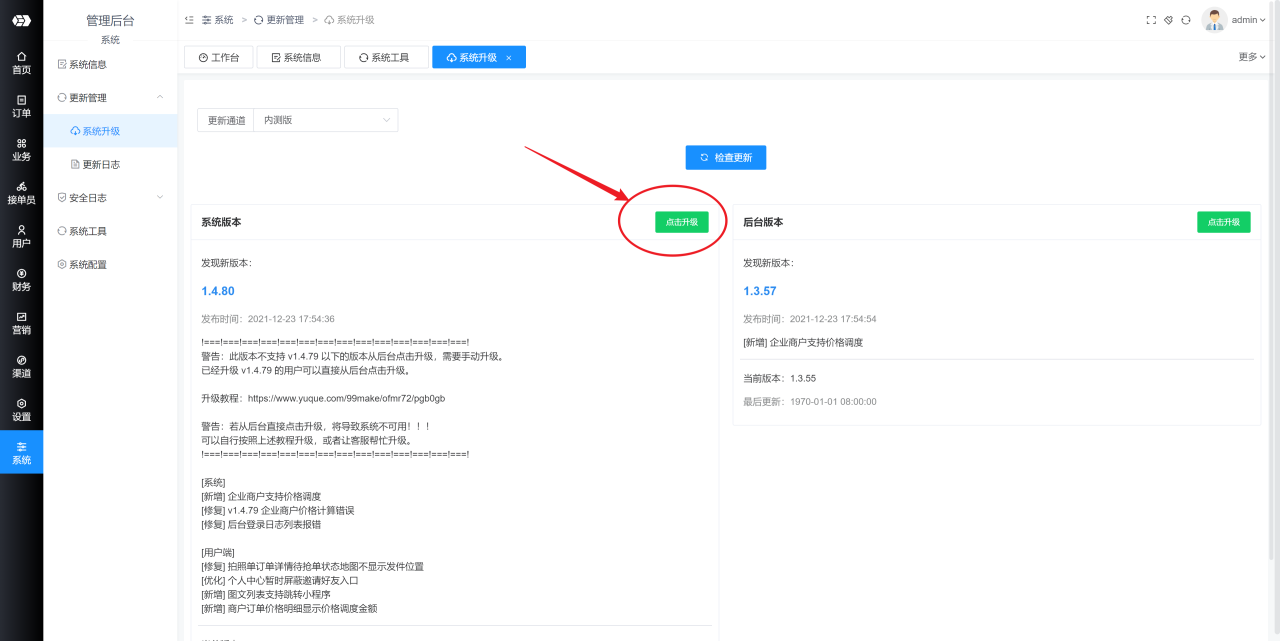1280x641 pixels.
Task: Click the admin user avatar
Action: [1214, 20]
